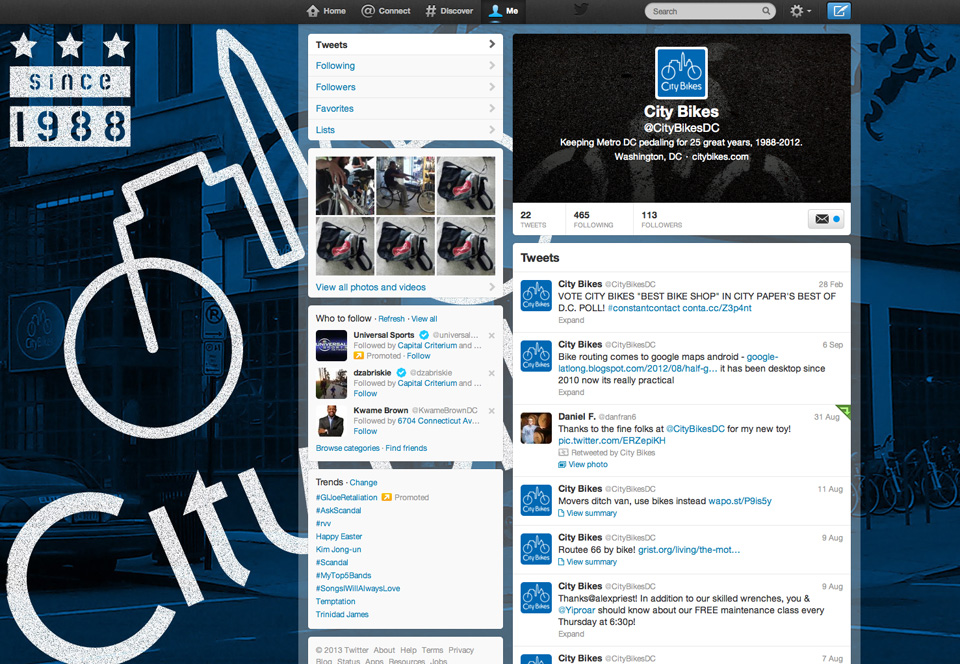Click avatar beside the VOTE CITY BIKES tweet
The image size is (960, 664).
click(536, 296)
